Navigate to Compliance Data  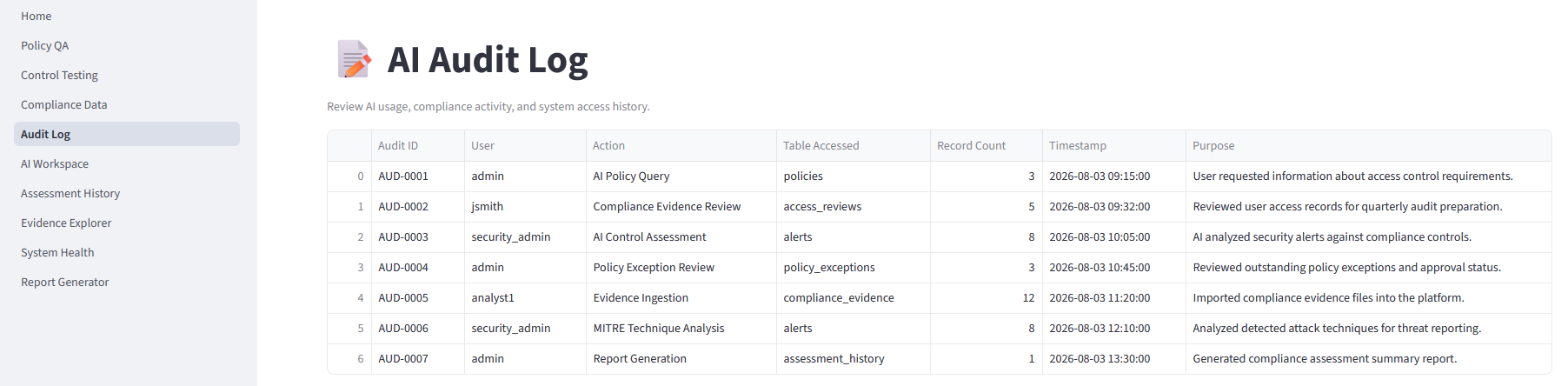(x=127, y=104)
